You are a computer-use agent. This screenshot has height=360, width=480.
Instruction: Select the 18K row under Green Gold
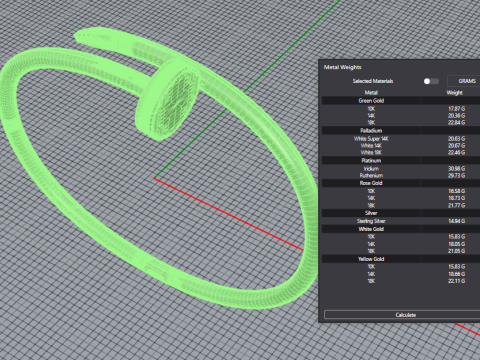[401, 122]
